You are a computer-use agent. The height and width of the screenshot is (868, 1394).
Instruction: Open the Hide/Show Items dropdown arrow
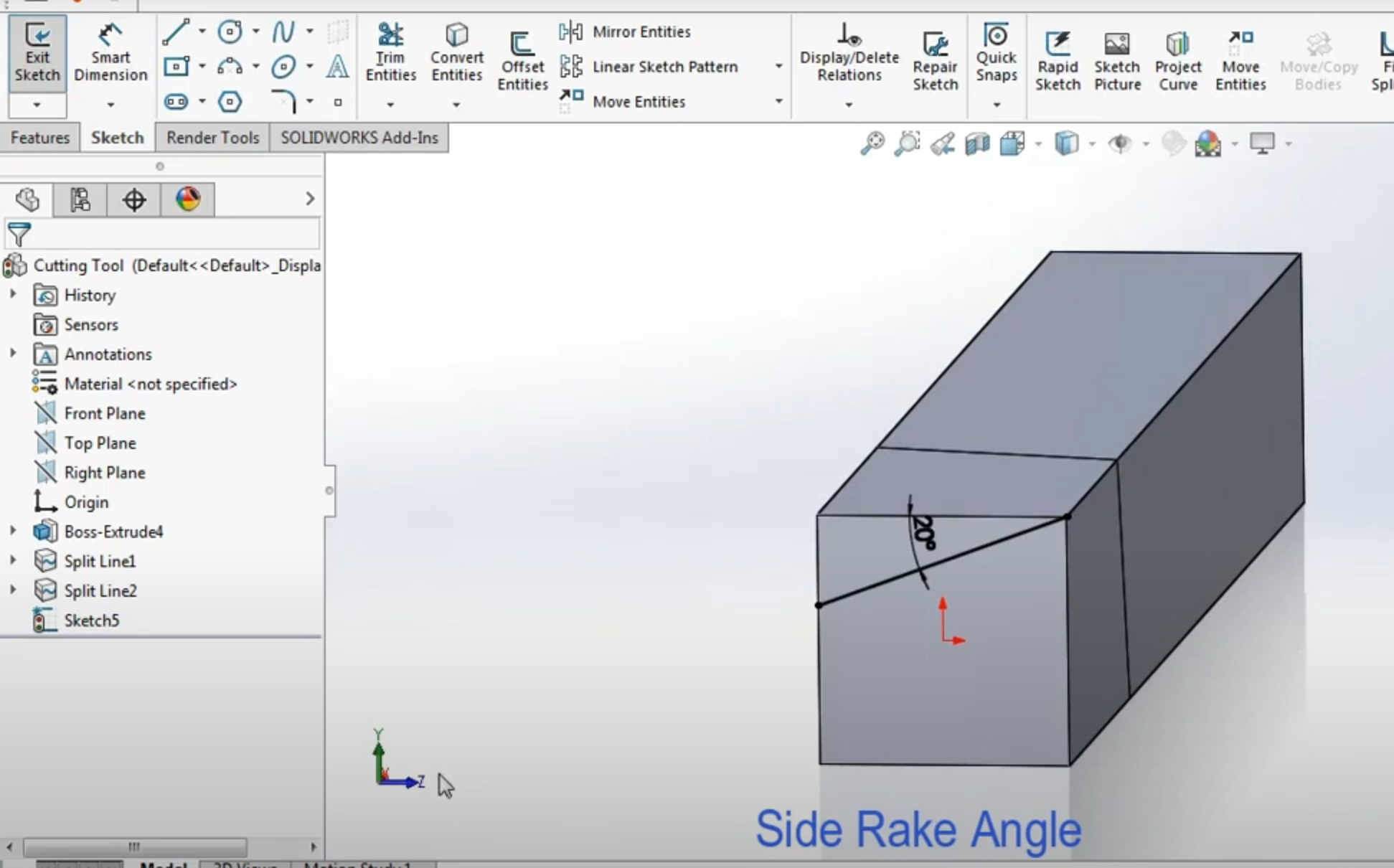point(1145,144)
